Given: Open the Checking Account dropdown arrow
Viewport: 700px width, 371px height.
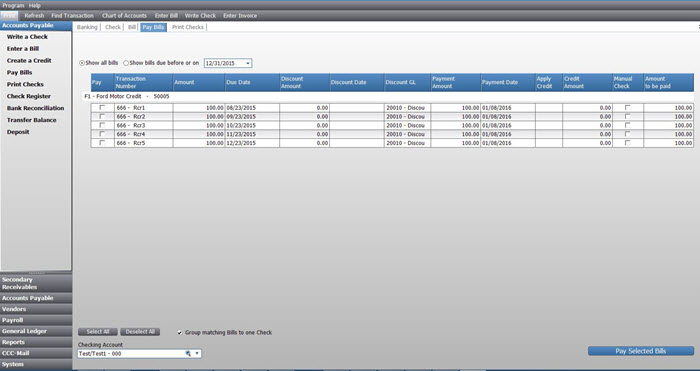Looking at the screenshot, I should pyautogui.click(x=197, y=354).
